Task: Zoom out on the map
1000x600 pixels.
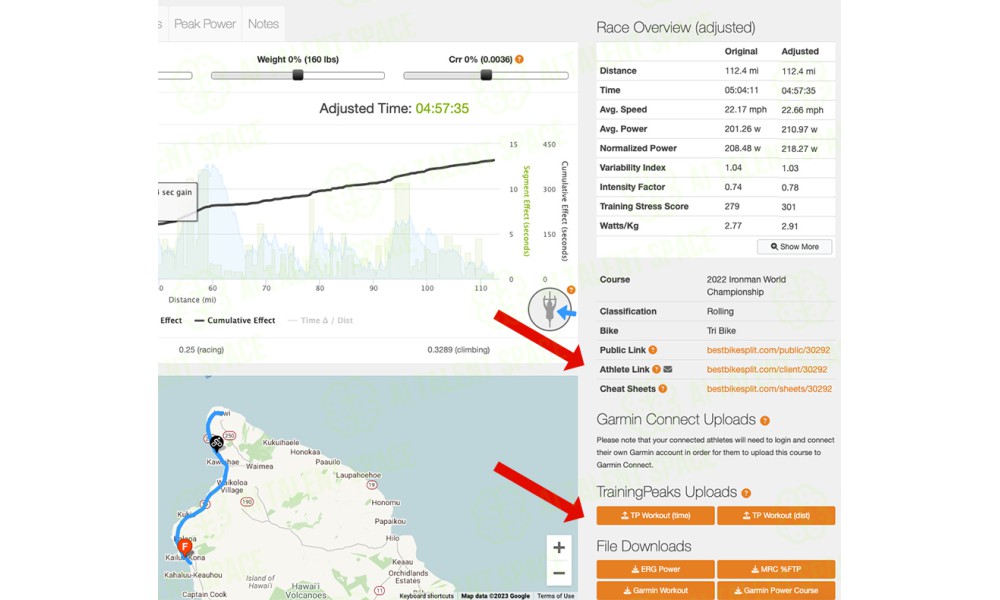Action: [559, 573]
